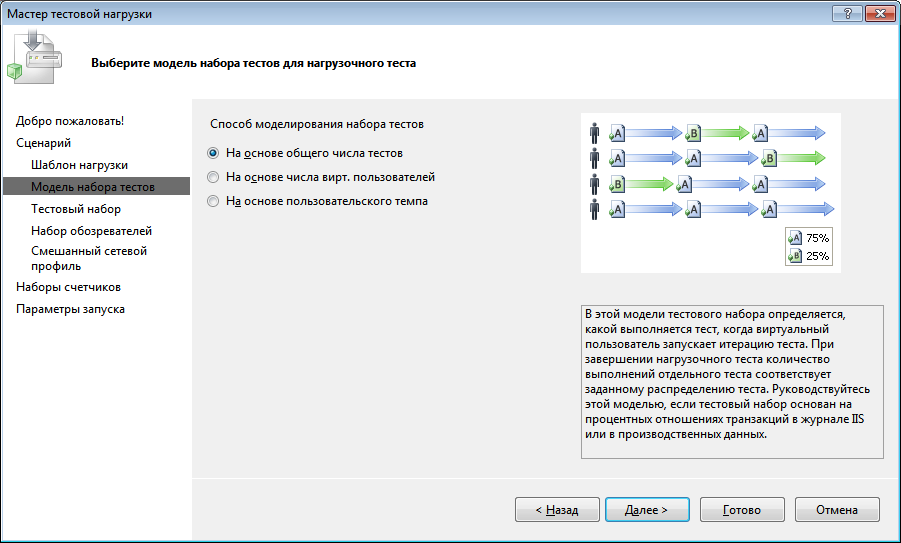Click the first virtual user figure in diagram
Viewport: 901px width, 543px height.
tap(595, 133)
